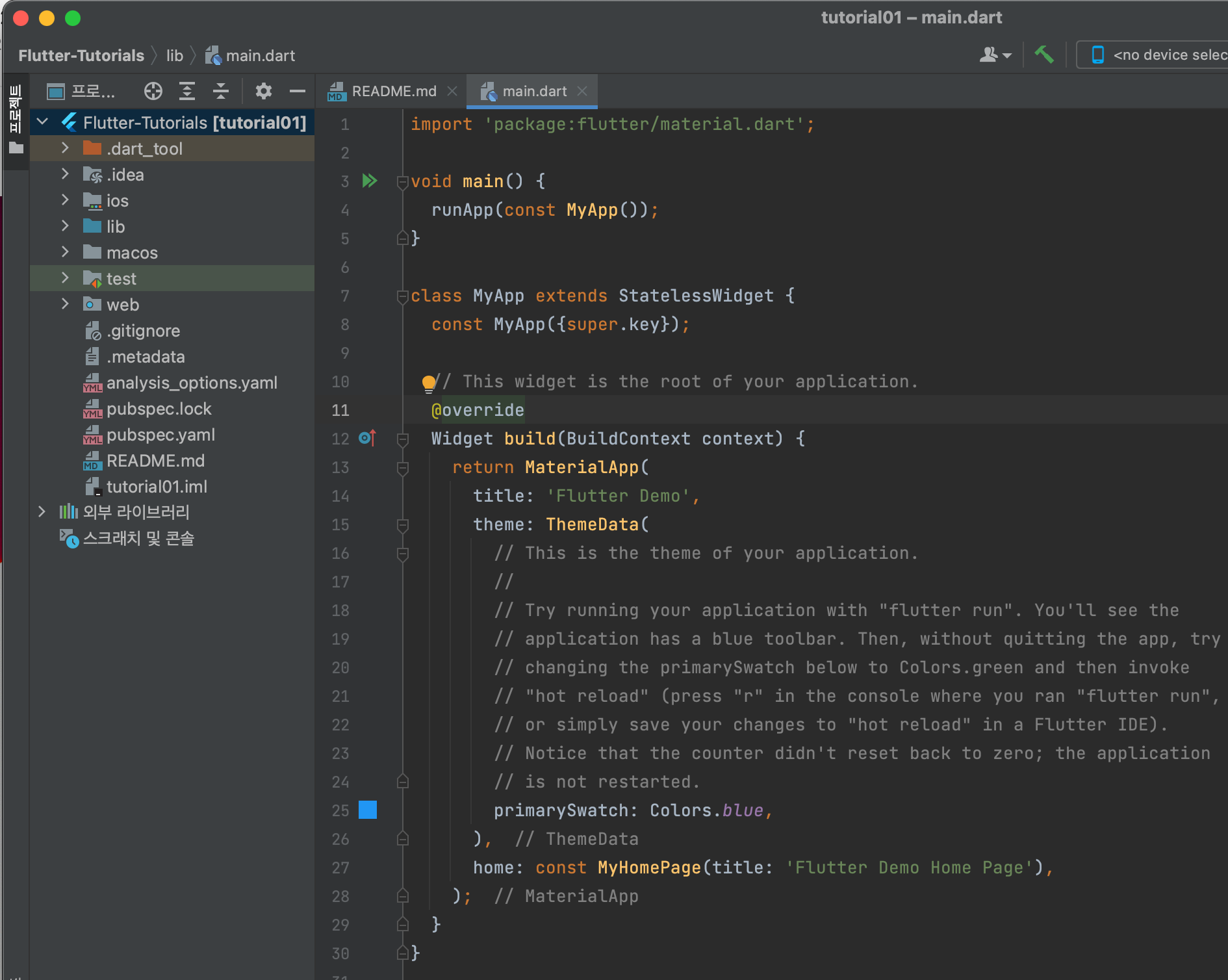This screenshot has width=1228, height=980.
Task: Click the @override annotation
Action: pyautogui.click(x=478, y=410)
